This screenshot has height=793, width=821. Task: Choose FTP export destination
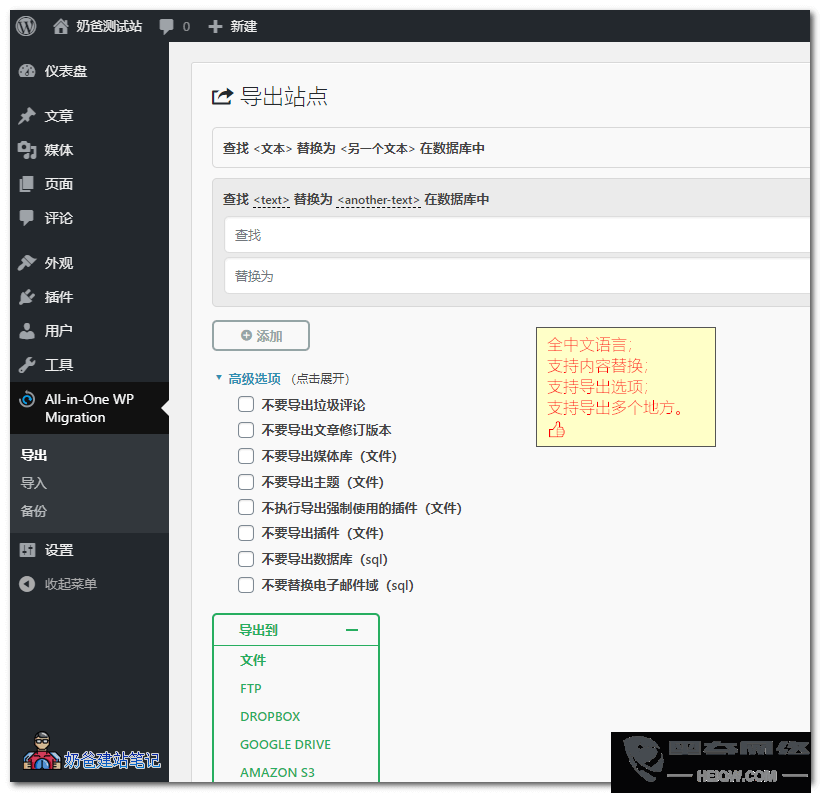pos(251,689)
